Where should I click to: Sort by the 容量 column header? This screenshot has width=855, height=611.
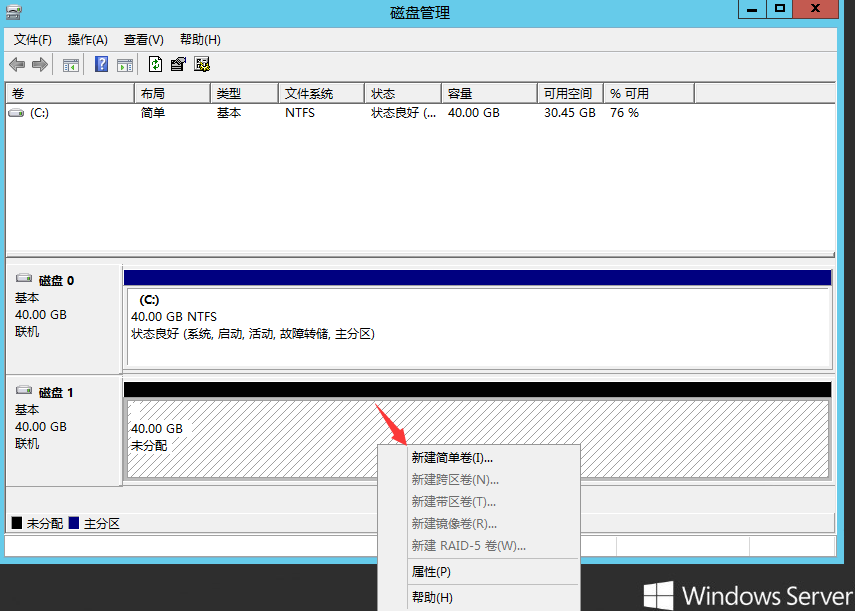click(x=489, y=94)
